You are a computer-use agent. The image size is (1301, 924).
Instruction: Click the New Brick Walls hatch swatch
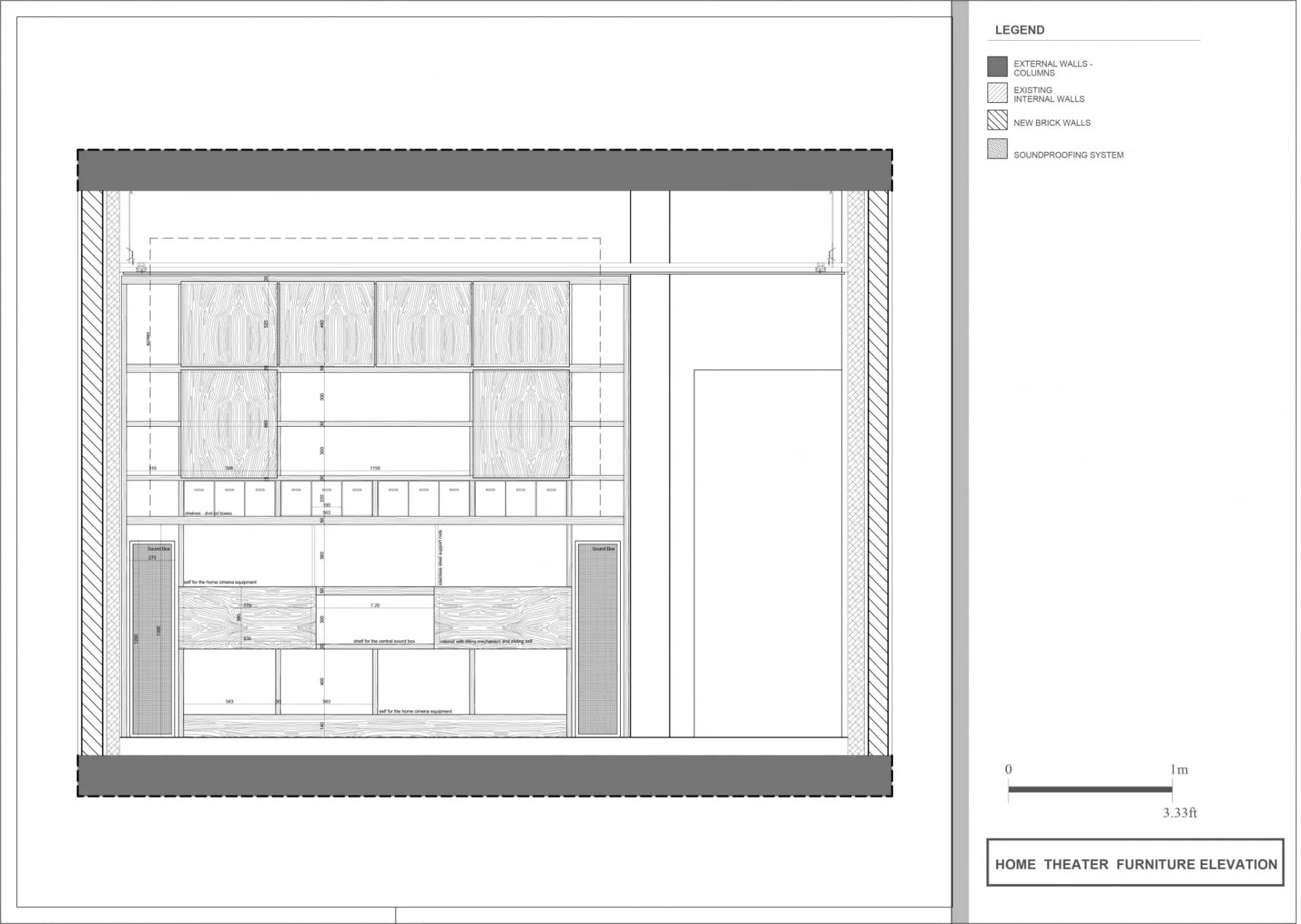(997, 120)
